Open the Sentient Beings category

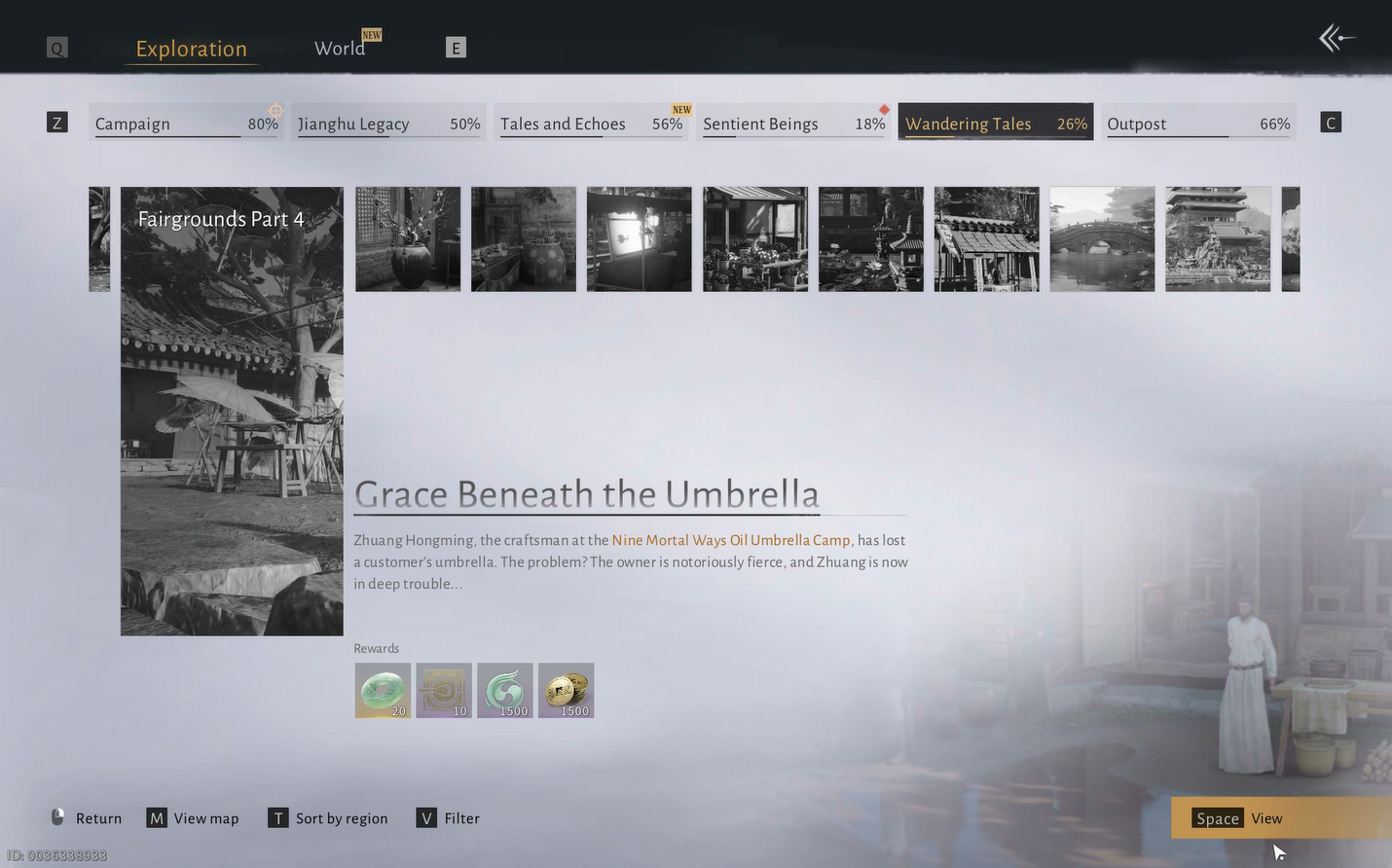(x=793, y=124)
